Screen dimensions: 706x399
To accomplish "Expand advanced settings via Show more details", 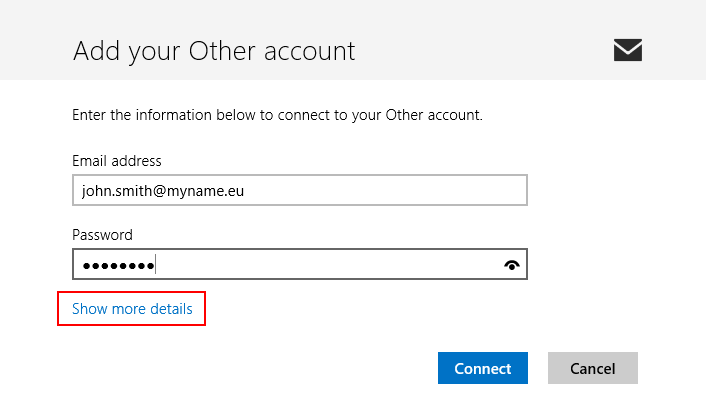I will click(132, 309).
